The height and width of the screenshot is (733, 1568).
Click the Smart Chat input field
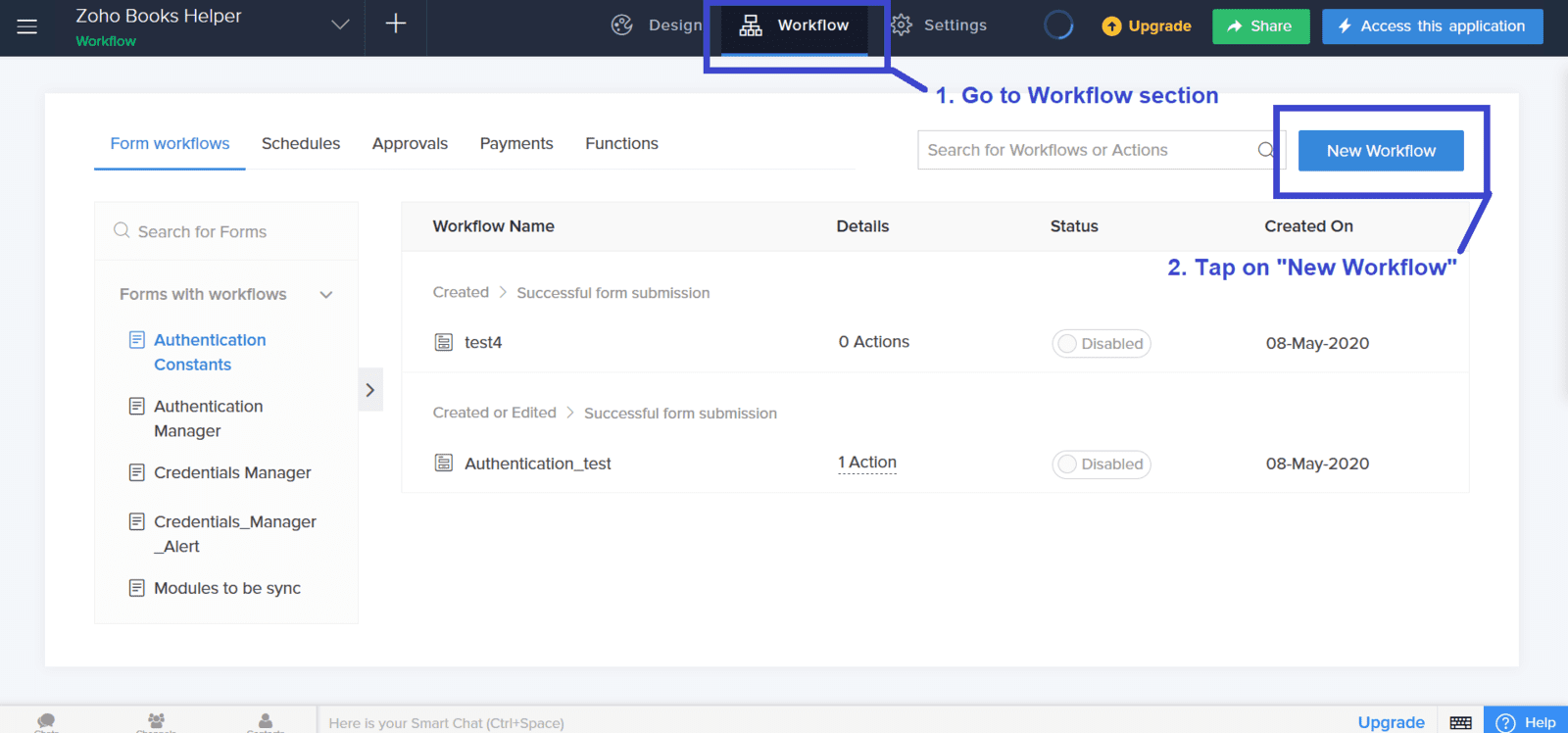coord(833,722)
